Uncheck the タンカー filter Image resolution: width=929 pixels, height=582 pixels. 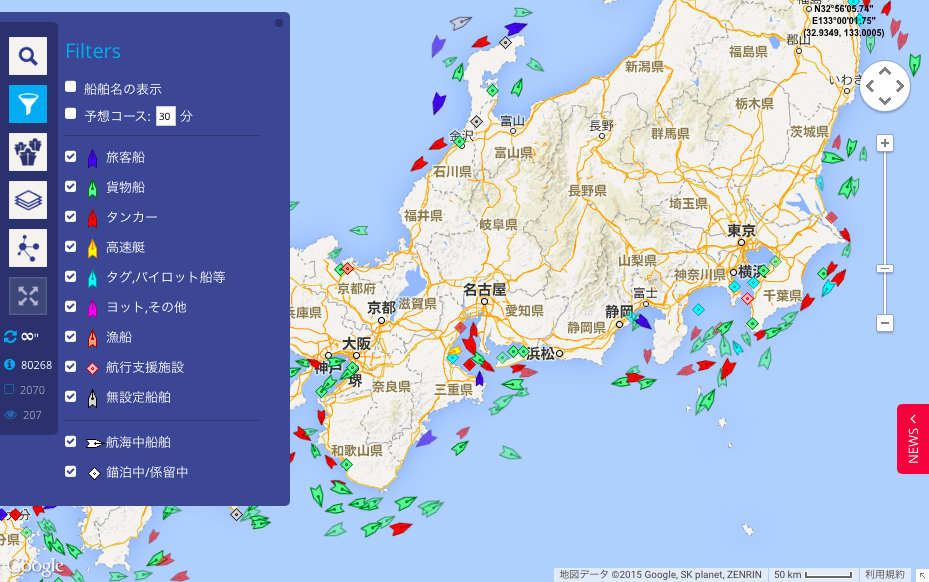[71, 216]
